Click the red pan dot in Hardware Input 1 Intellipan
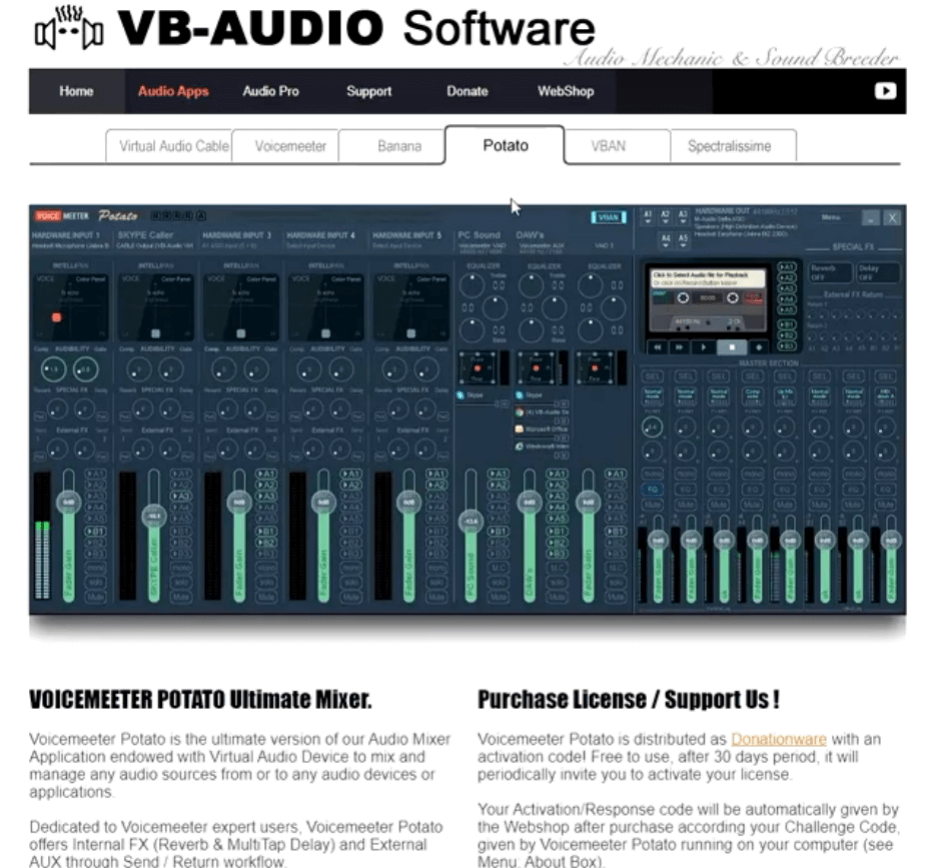This screenshot has width=936, height=868. click(57, 317)
